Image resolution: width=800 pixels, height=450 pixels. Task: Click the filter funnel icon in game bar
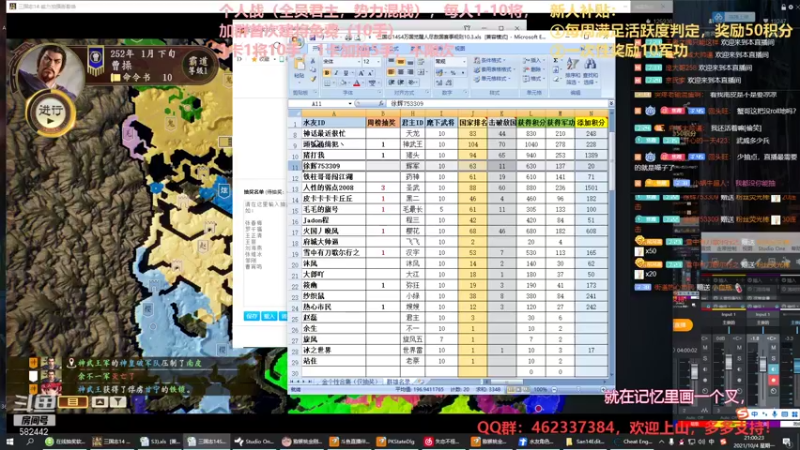[118, 402]
